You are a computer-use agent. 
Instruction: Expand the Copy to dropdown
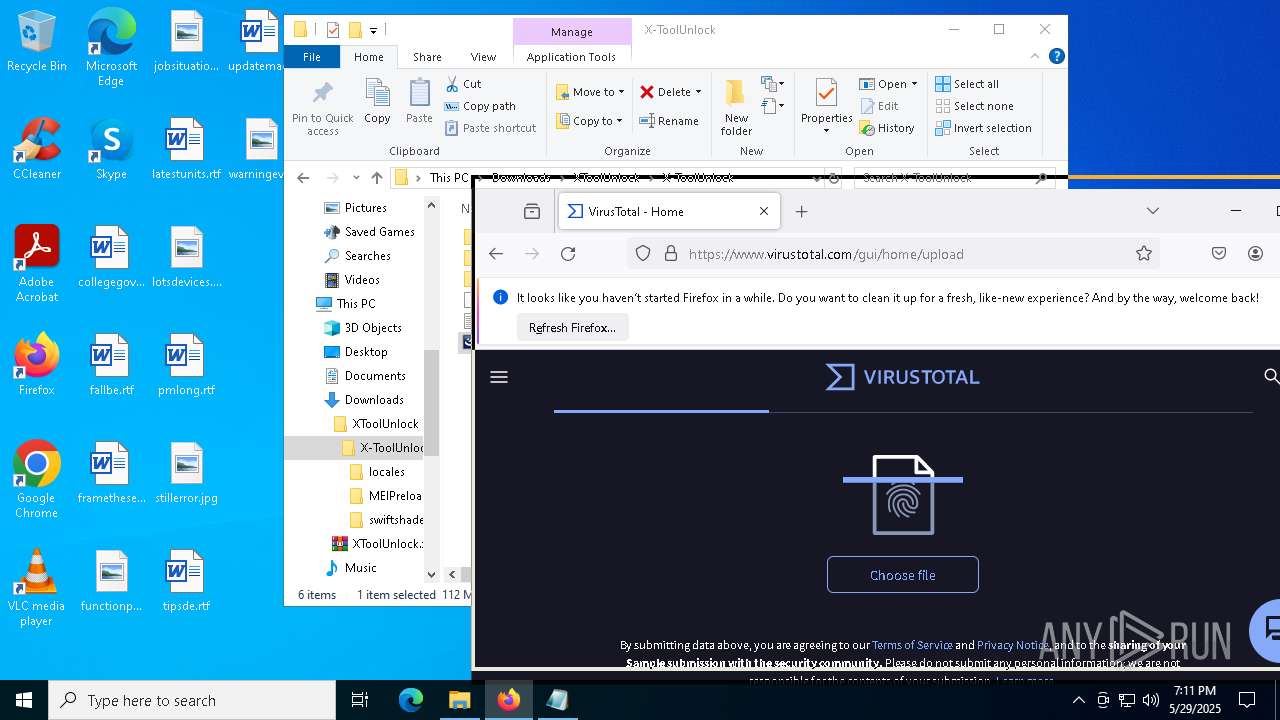point(619,121)
